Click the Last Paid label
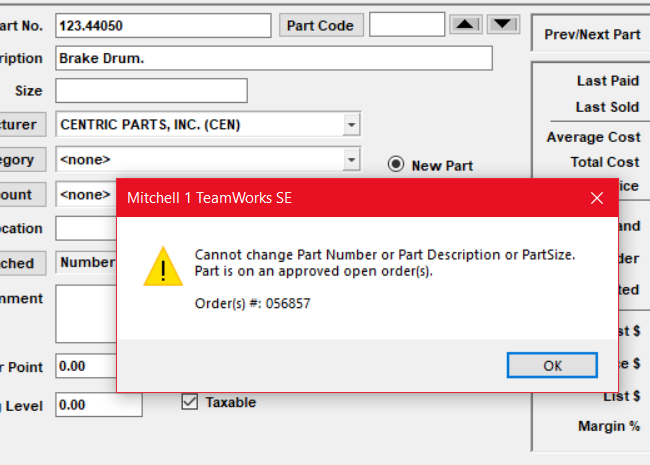 pos(608,81)
